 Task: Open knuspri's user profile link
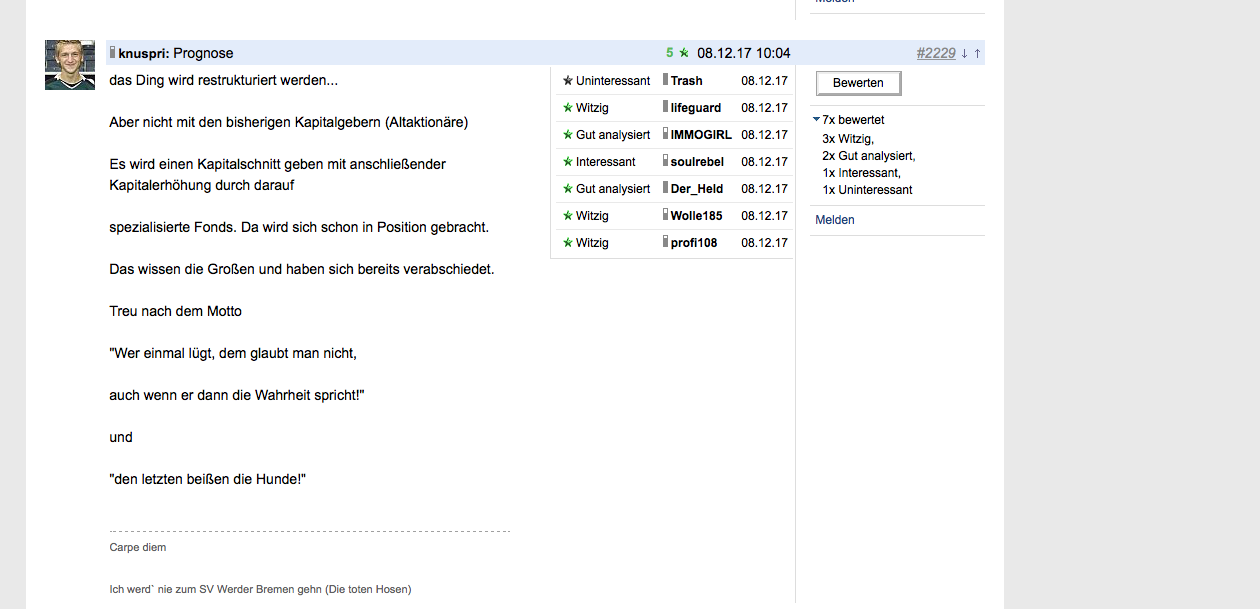pyautogui.click(x=143, y=53)
